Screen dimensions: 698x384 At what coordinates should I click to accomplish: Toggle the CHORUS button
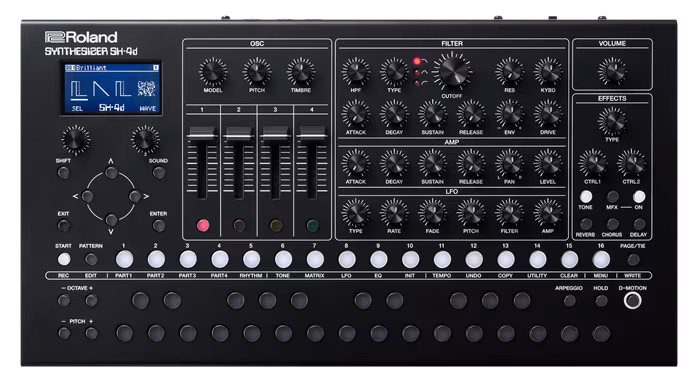(613, 224)
